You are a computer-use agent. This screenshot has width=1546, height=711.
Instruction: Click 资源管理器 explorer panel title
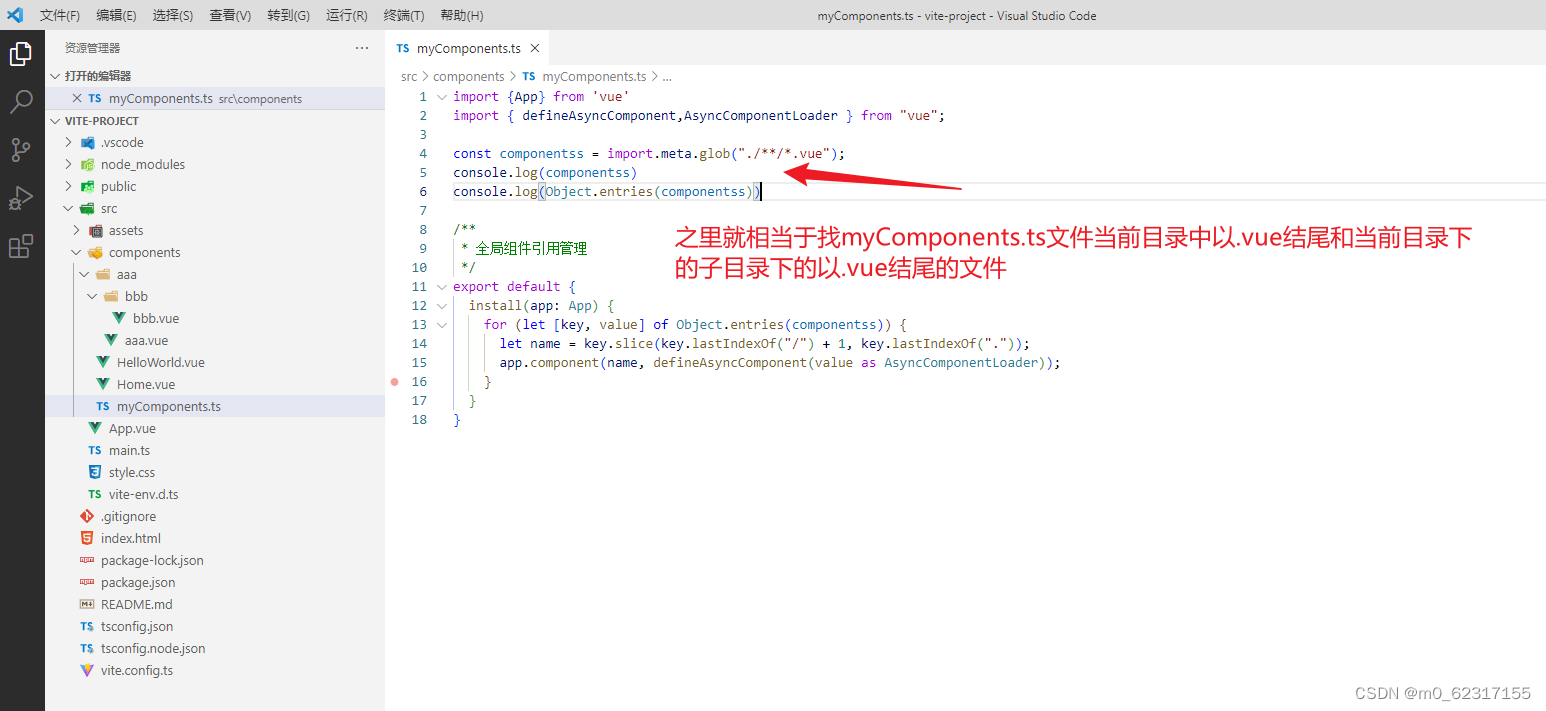(93, 48)
